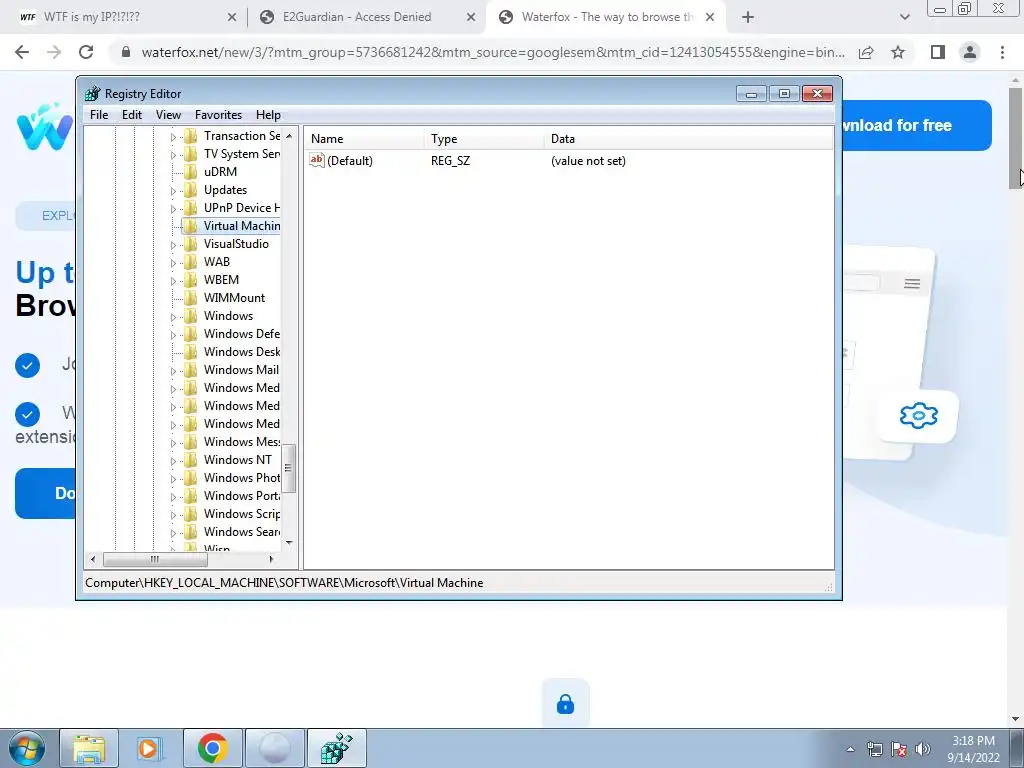Select the Windows Mail folder icon

pos(191,370)
